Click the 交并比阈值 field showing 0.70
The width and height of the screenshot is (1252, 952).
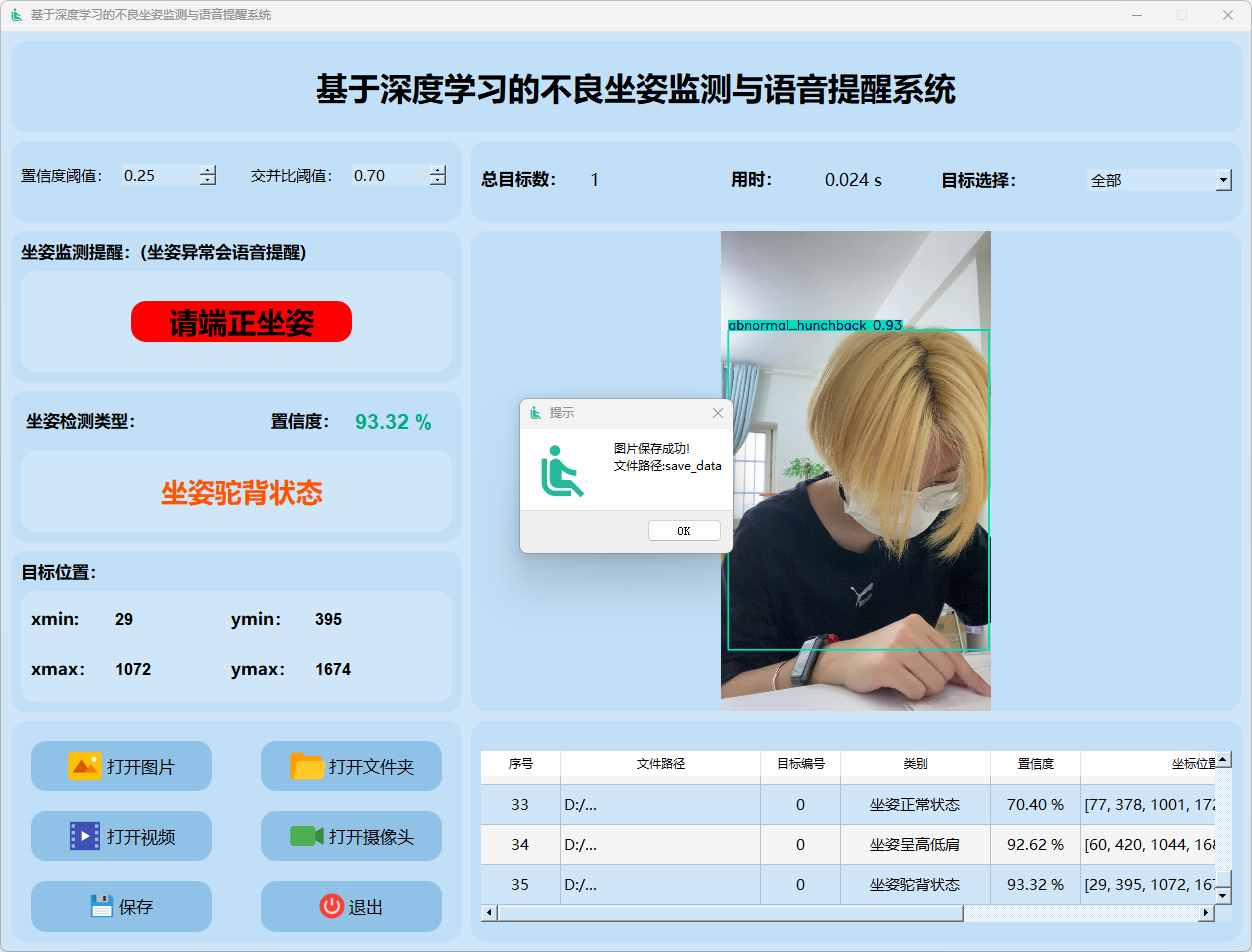(x=388, y=176)
